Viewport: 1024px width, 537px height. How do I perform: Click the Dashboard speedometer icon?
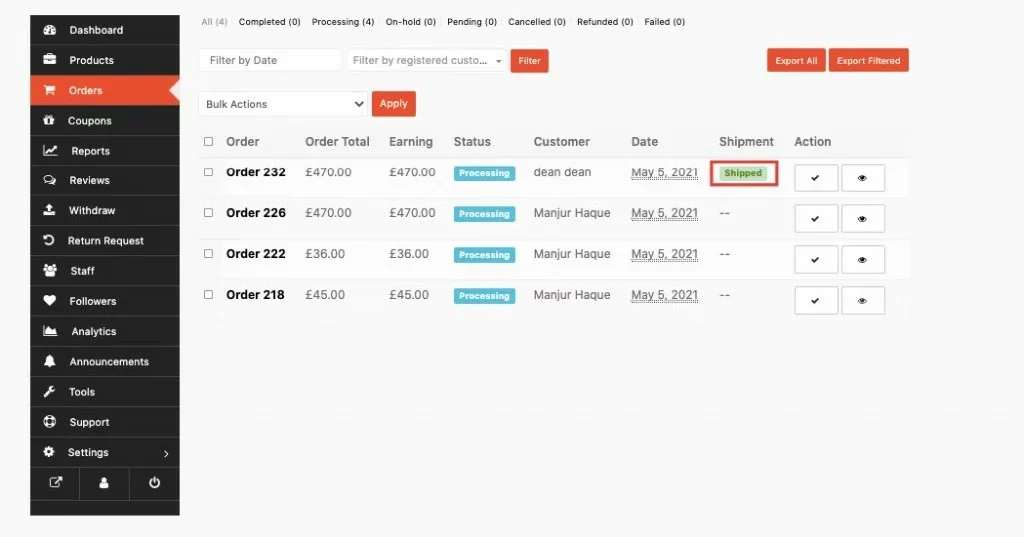click(x=50, y=30)
